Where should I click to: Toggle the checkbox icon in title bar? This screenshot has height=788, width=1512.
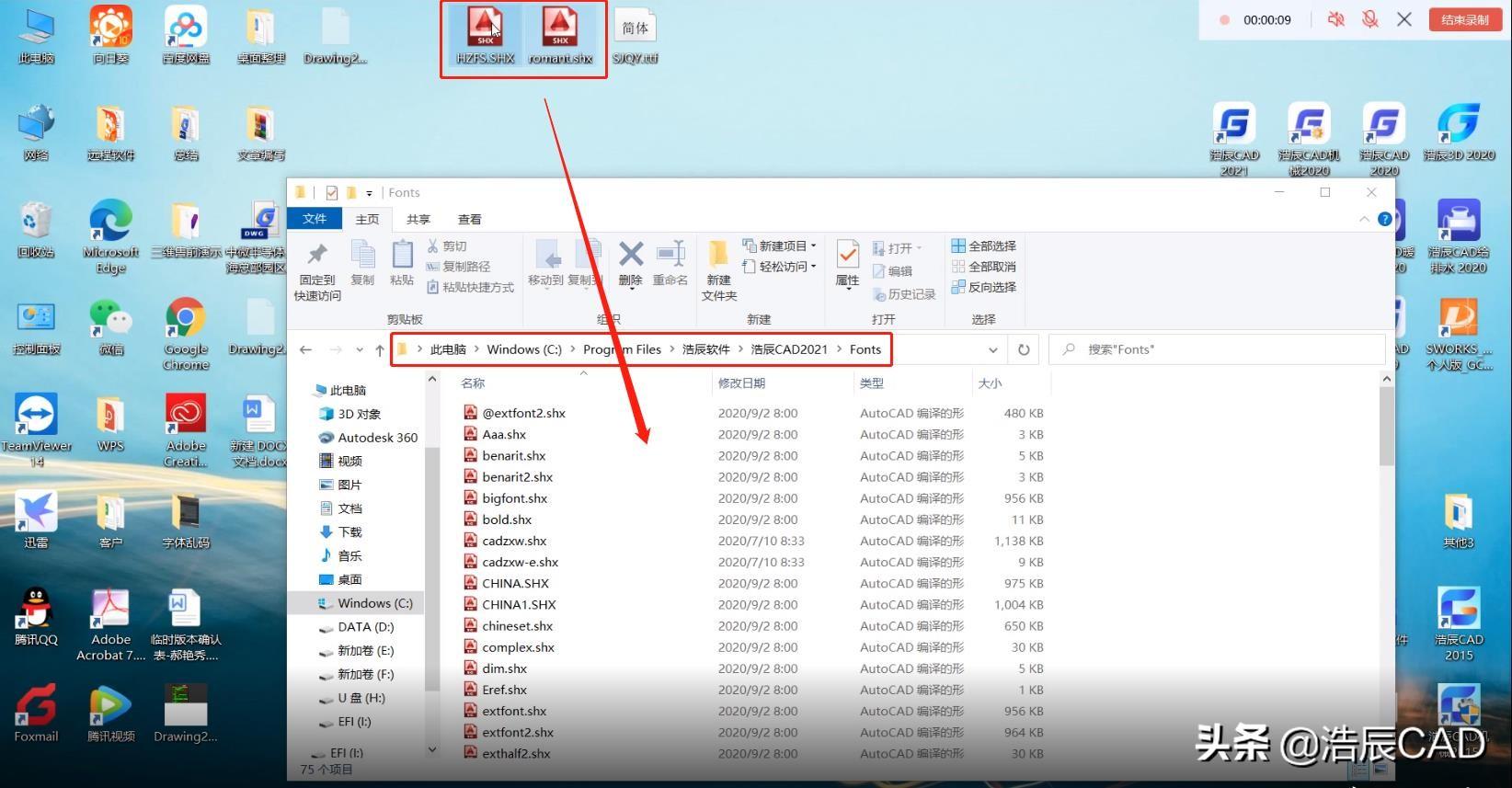tap(332, 193)
